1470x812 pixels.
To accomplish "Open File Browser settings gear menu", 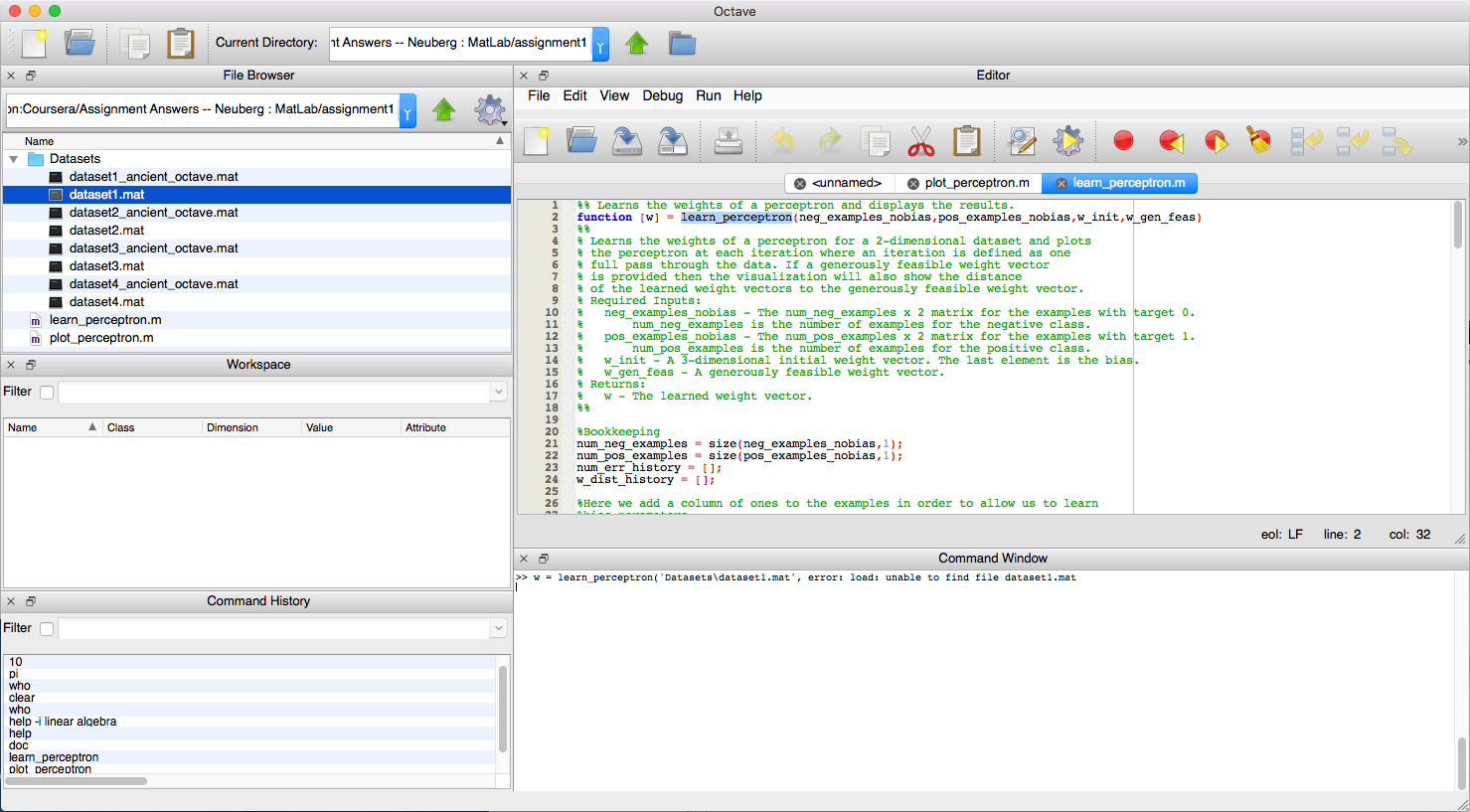I will click(x=490, y=109).
